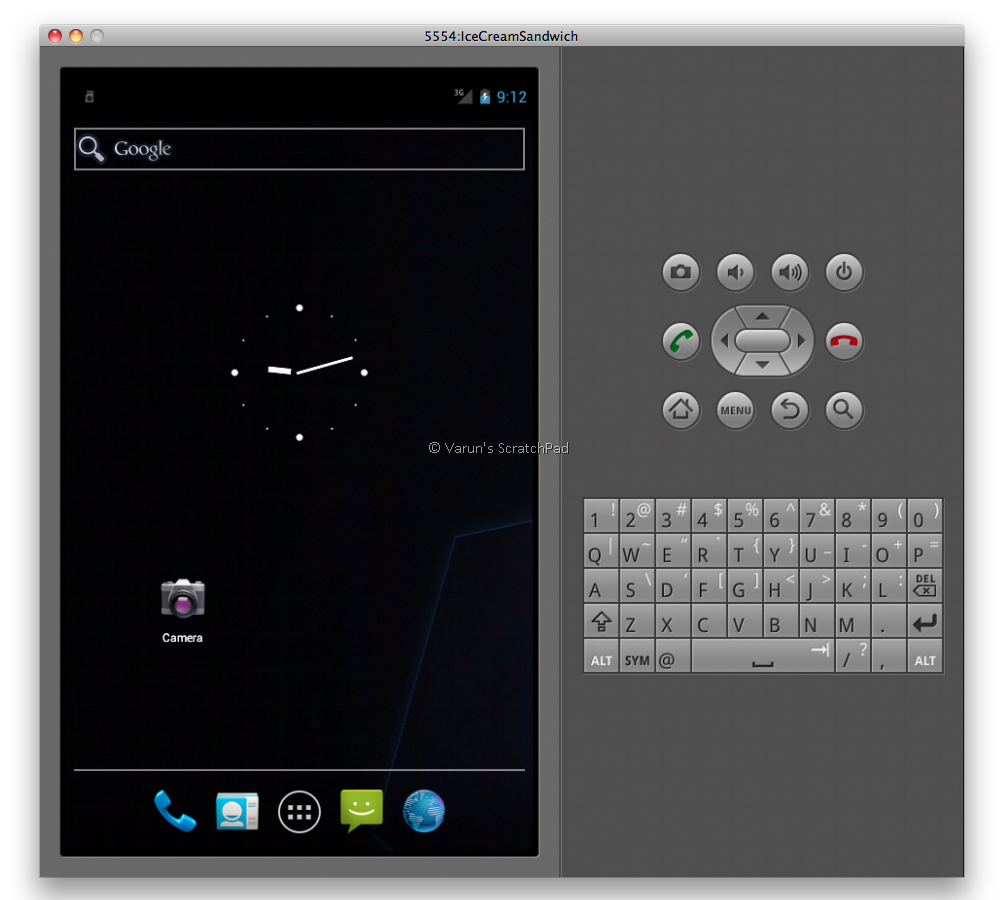The width and height of the screenshot is (1004, 900).
Task: Click the D-pad left arrow
Action: tap(724, 341)
